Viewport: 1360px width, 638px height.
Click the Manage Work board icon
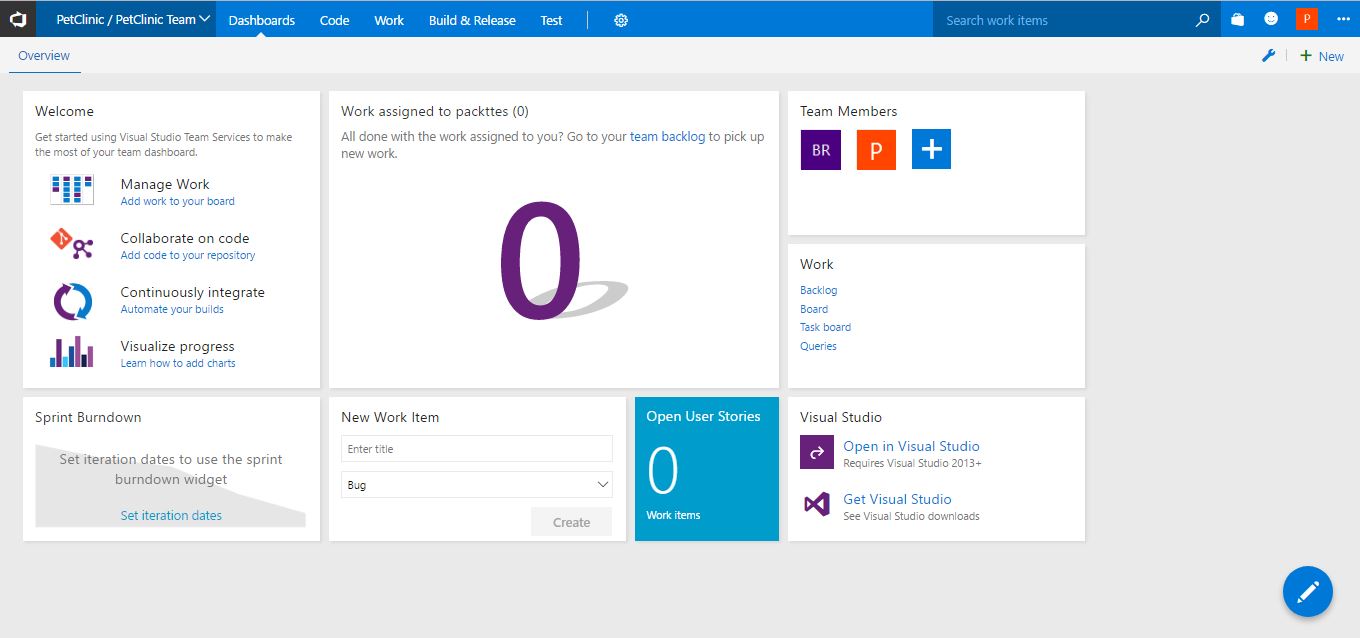[72, 190]
